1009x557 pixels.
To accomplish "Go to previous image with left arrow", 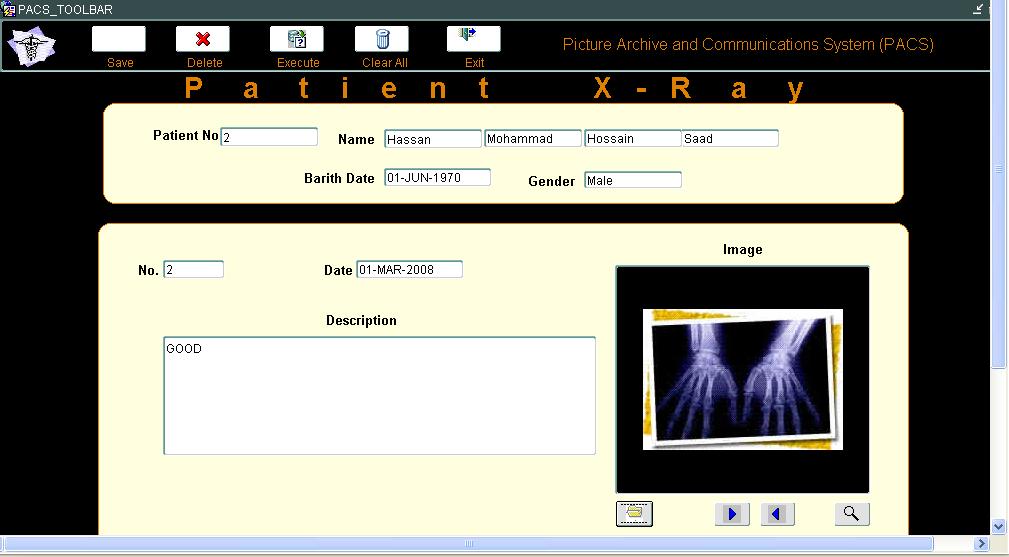I will click(x=777, y=514).
